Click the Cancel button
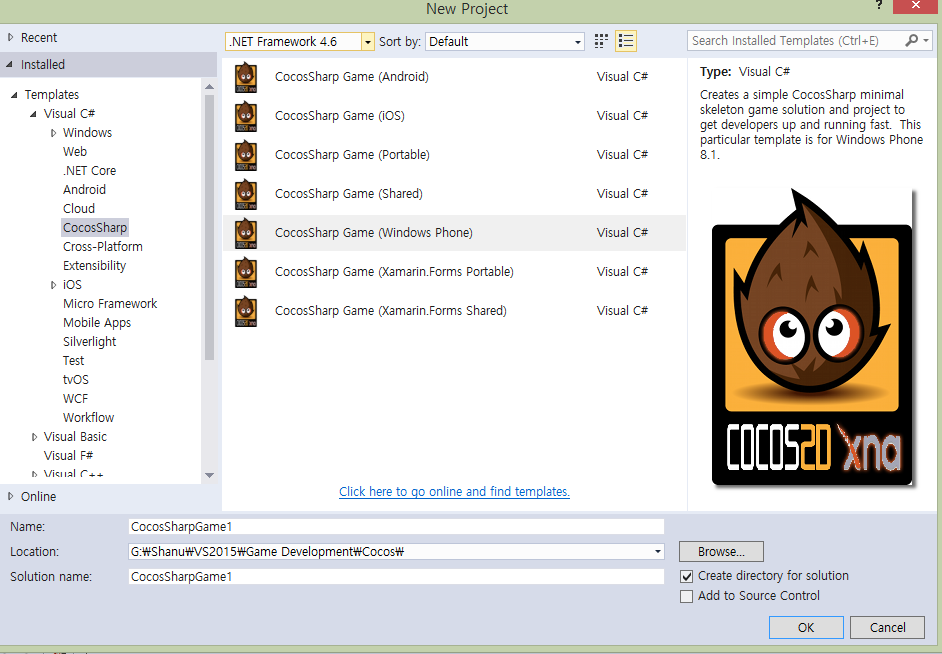This screenshot has height=654, width=942. click(887, 628)
